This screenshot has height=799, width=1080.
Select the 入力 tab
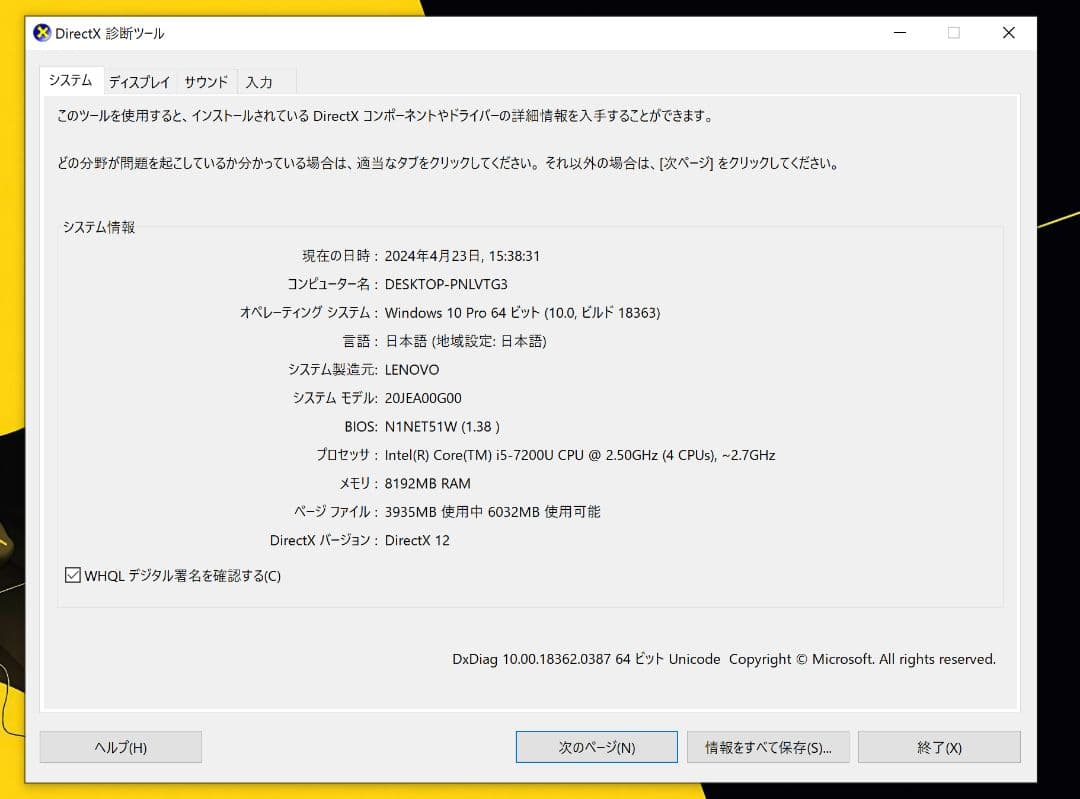tap(259, 82)
